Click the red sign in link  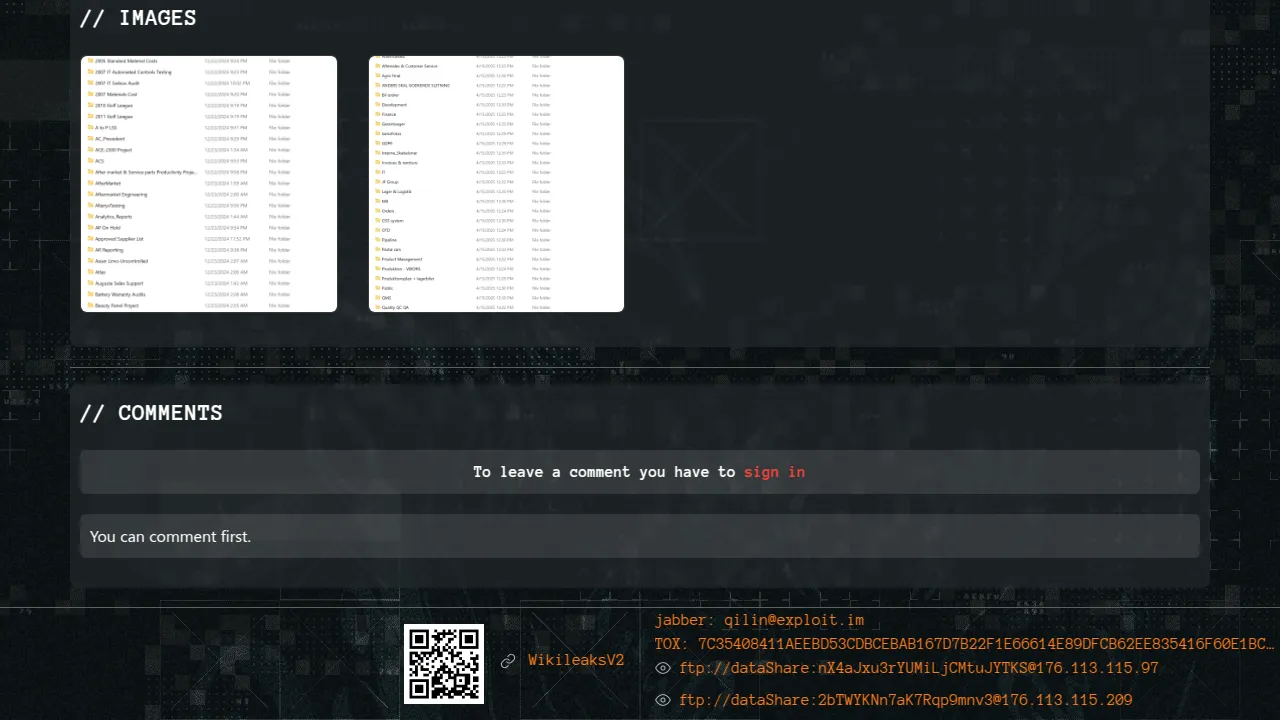774,472
